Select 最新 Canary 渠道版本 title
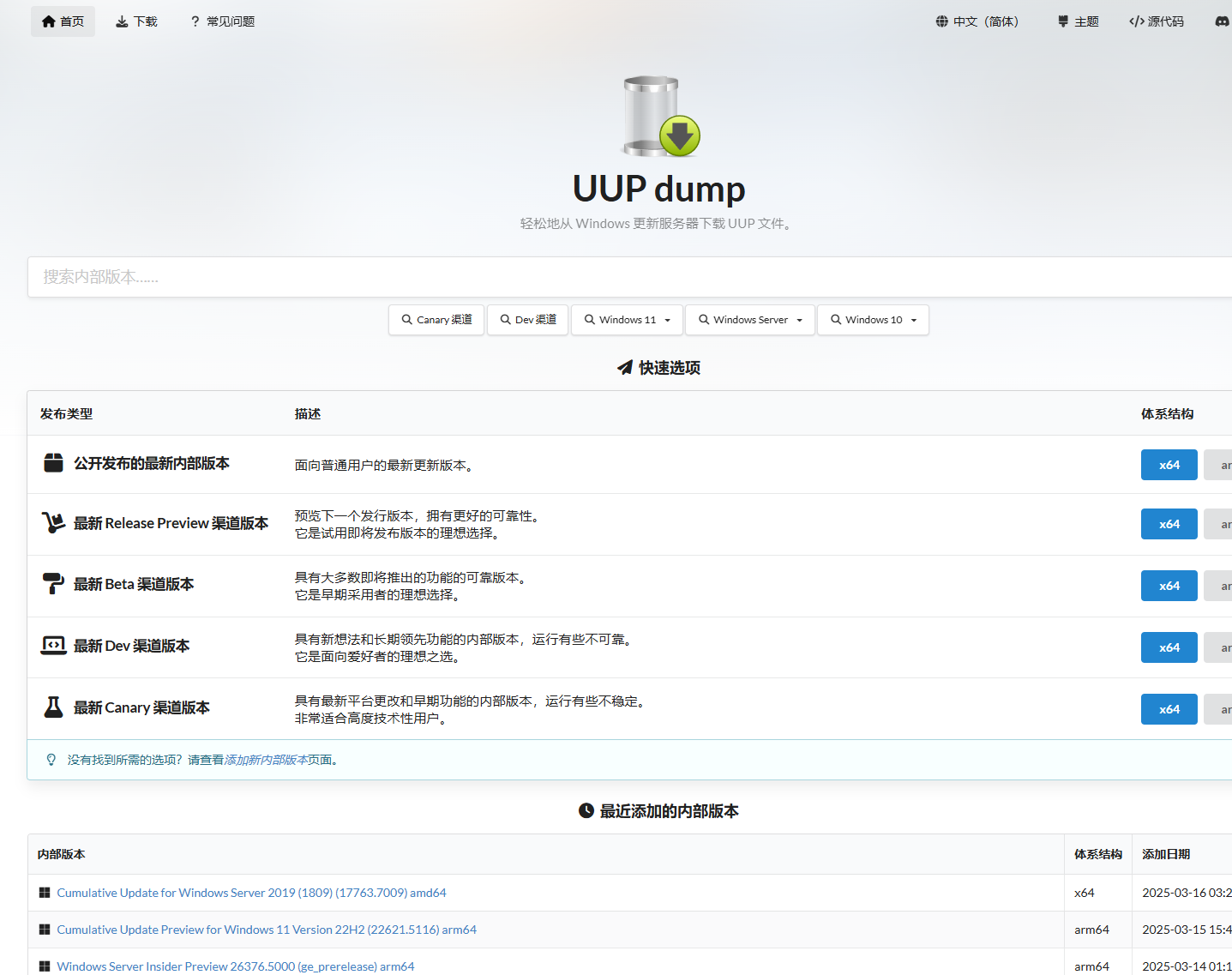This screenshot has width=1232, height=975. pyautogui.click(x=141, y=707)
